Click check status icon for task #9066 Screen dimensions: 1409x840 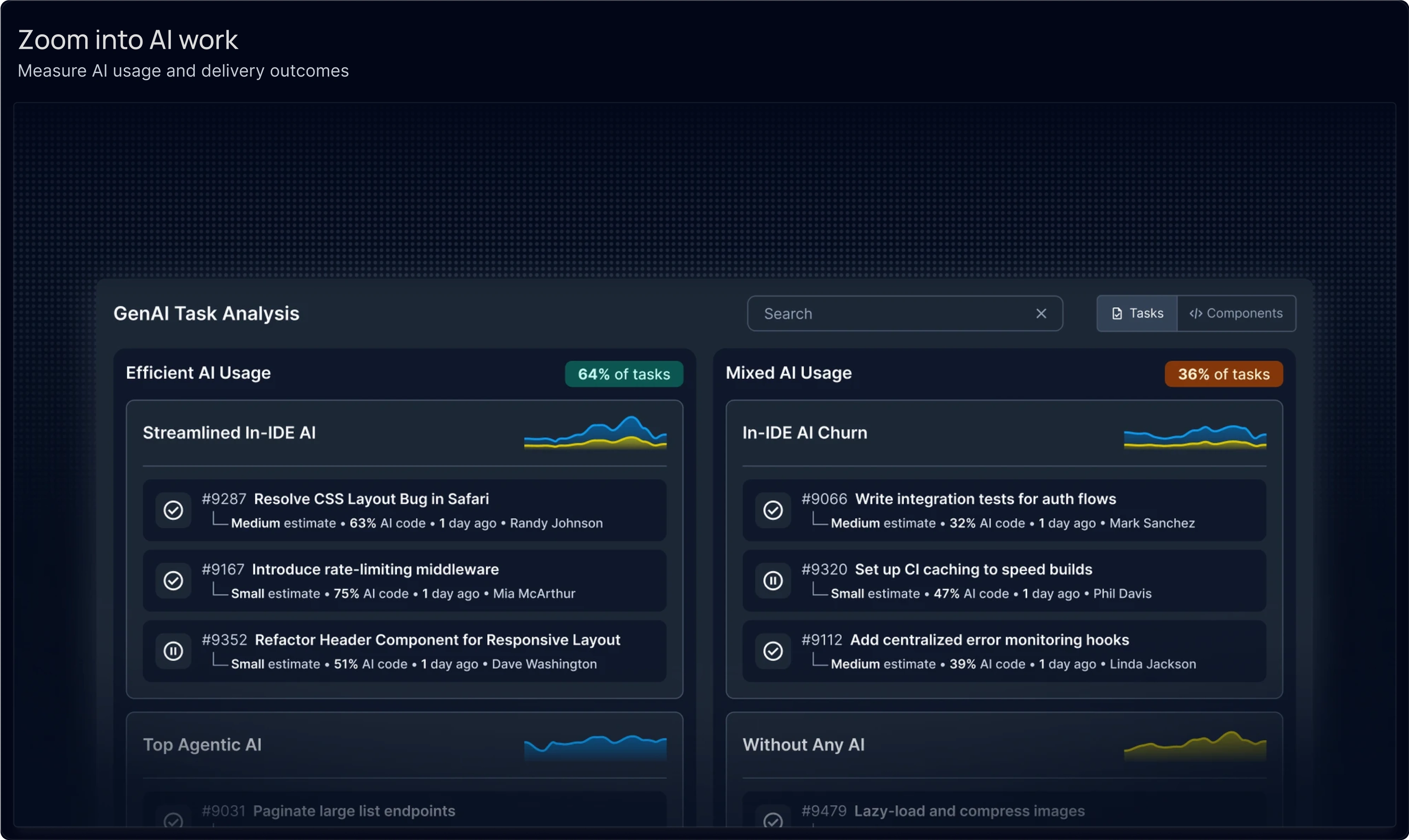pyautogui.click(x=773, y=510)
